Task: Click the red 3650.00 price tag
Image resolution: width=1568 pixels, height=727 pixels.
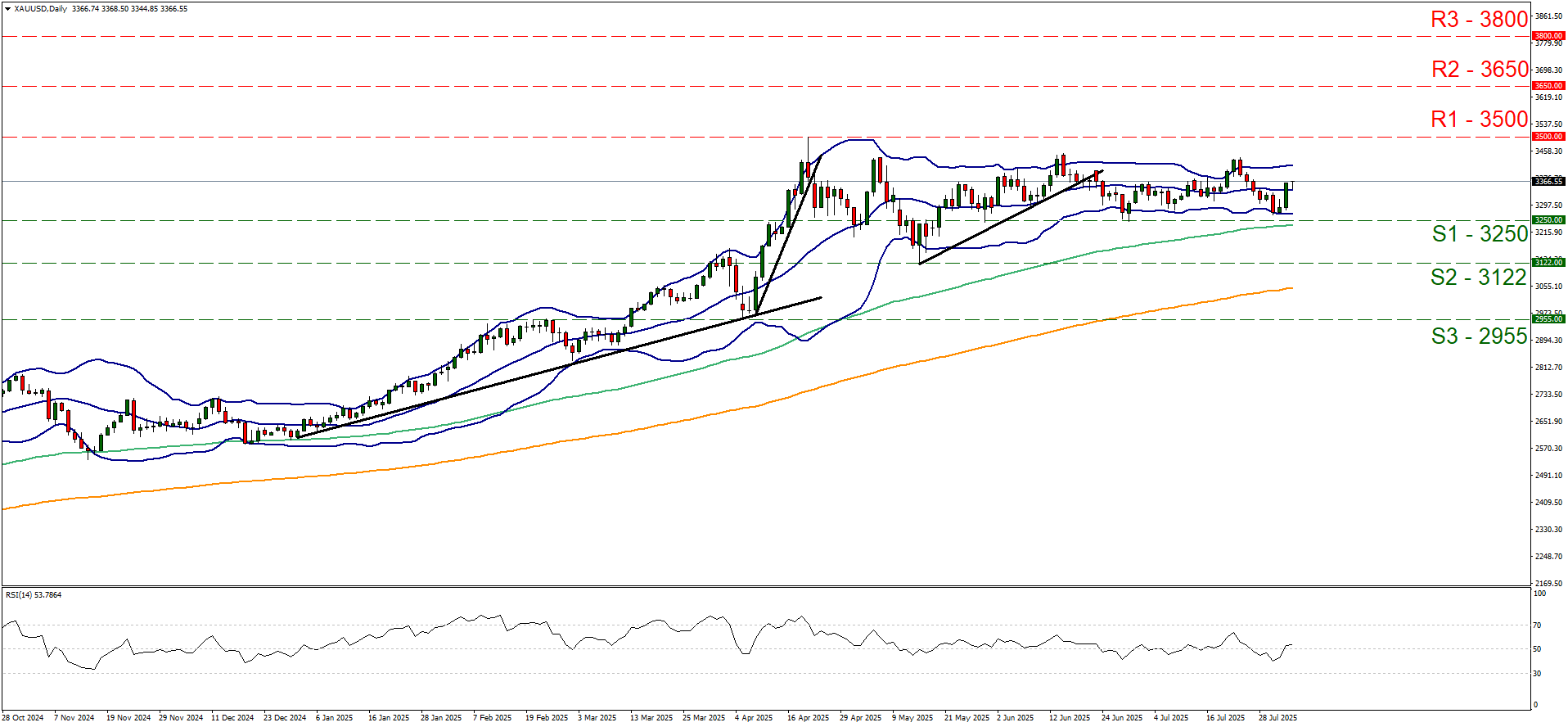Action: [x=1548, y=86]
